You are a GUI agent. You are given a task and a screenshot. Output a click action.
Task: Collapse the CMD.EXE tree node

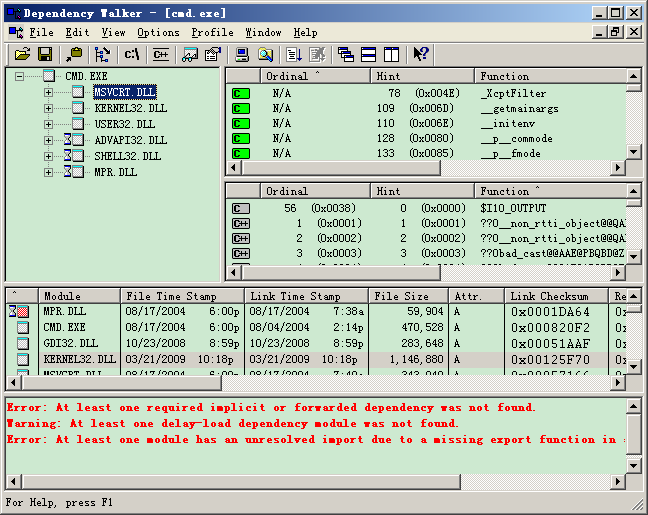pos(19,76)
